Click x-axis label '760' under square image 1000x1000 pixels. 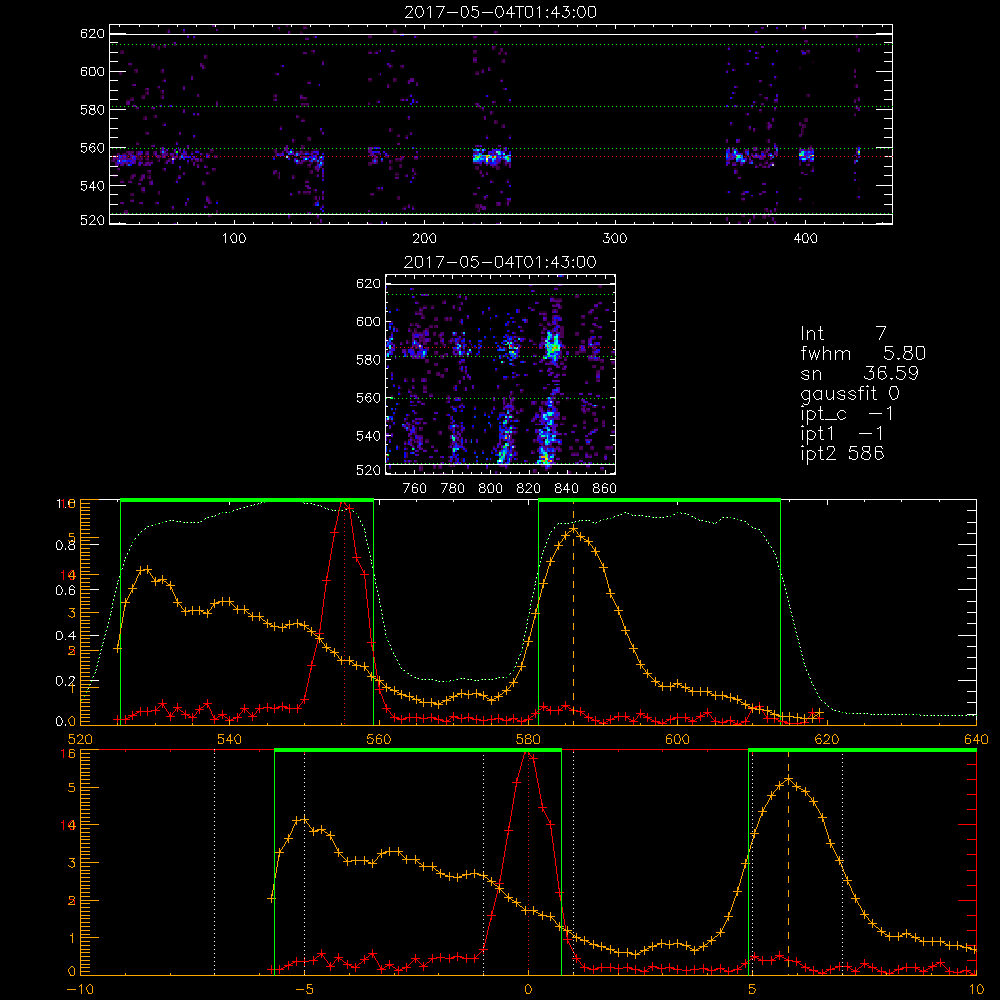(415, 489)
